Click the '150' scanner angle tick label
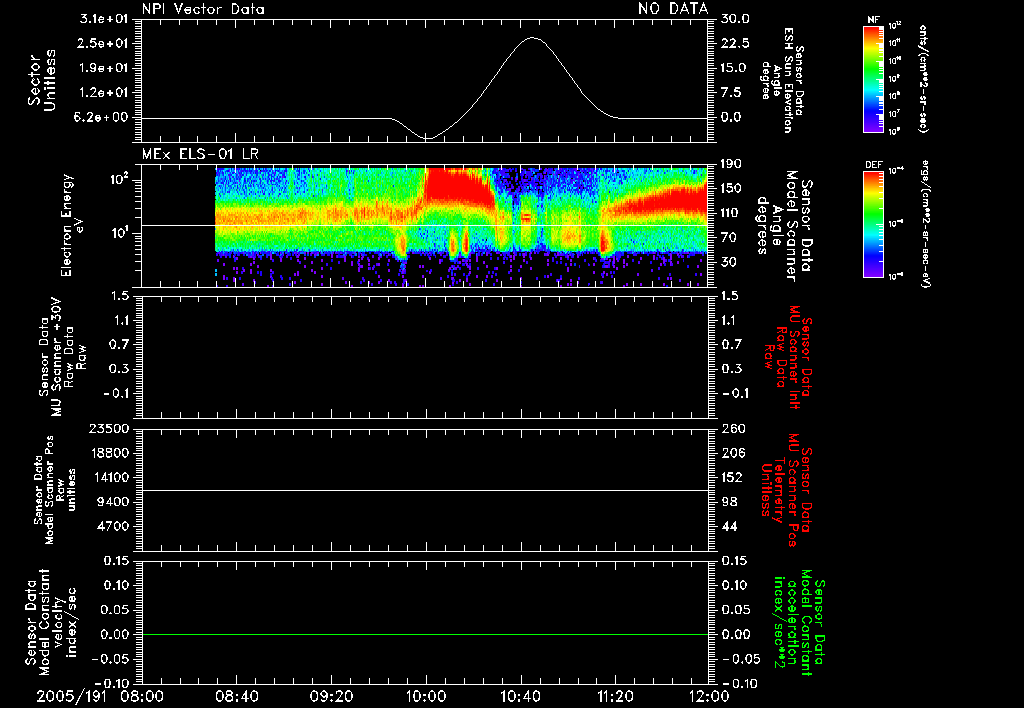 click(732, 188)
